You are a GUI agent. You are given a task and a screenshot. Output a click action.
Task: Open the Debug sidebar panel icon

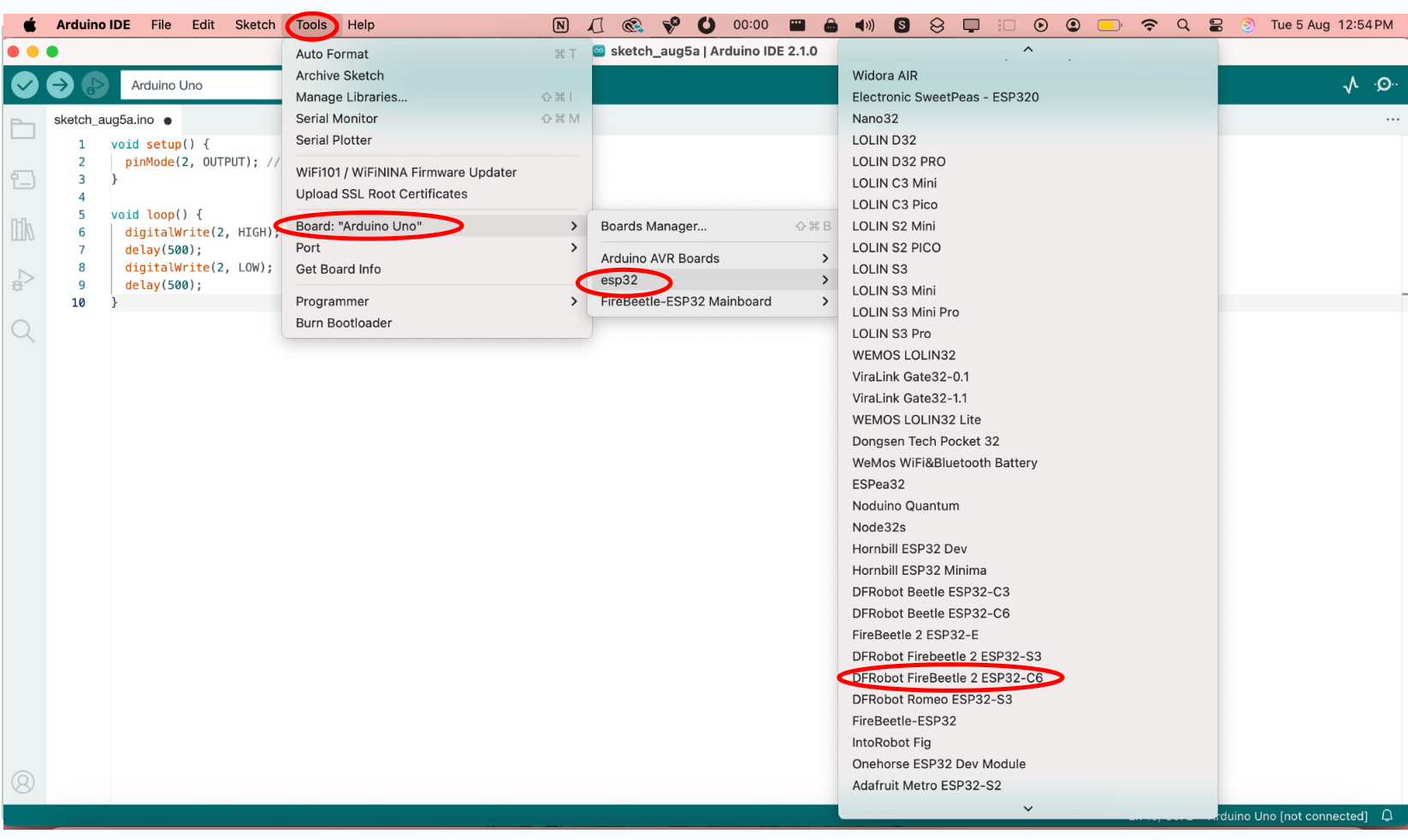tap(23, 280)
